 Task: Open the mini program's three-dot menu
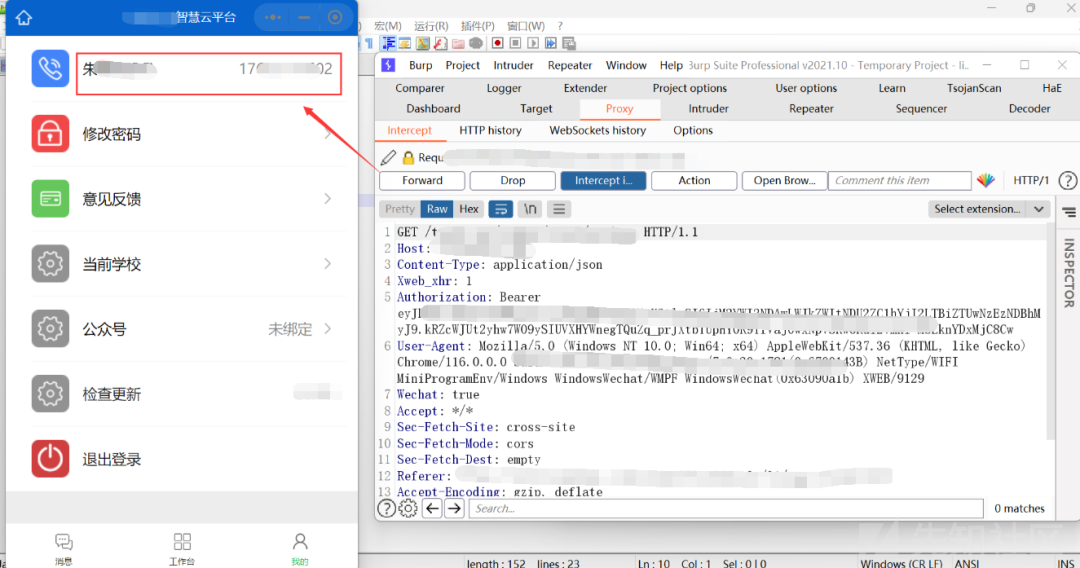pyautogui.click(x=273, y=17)
